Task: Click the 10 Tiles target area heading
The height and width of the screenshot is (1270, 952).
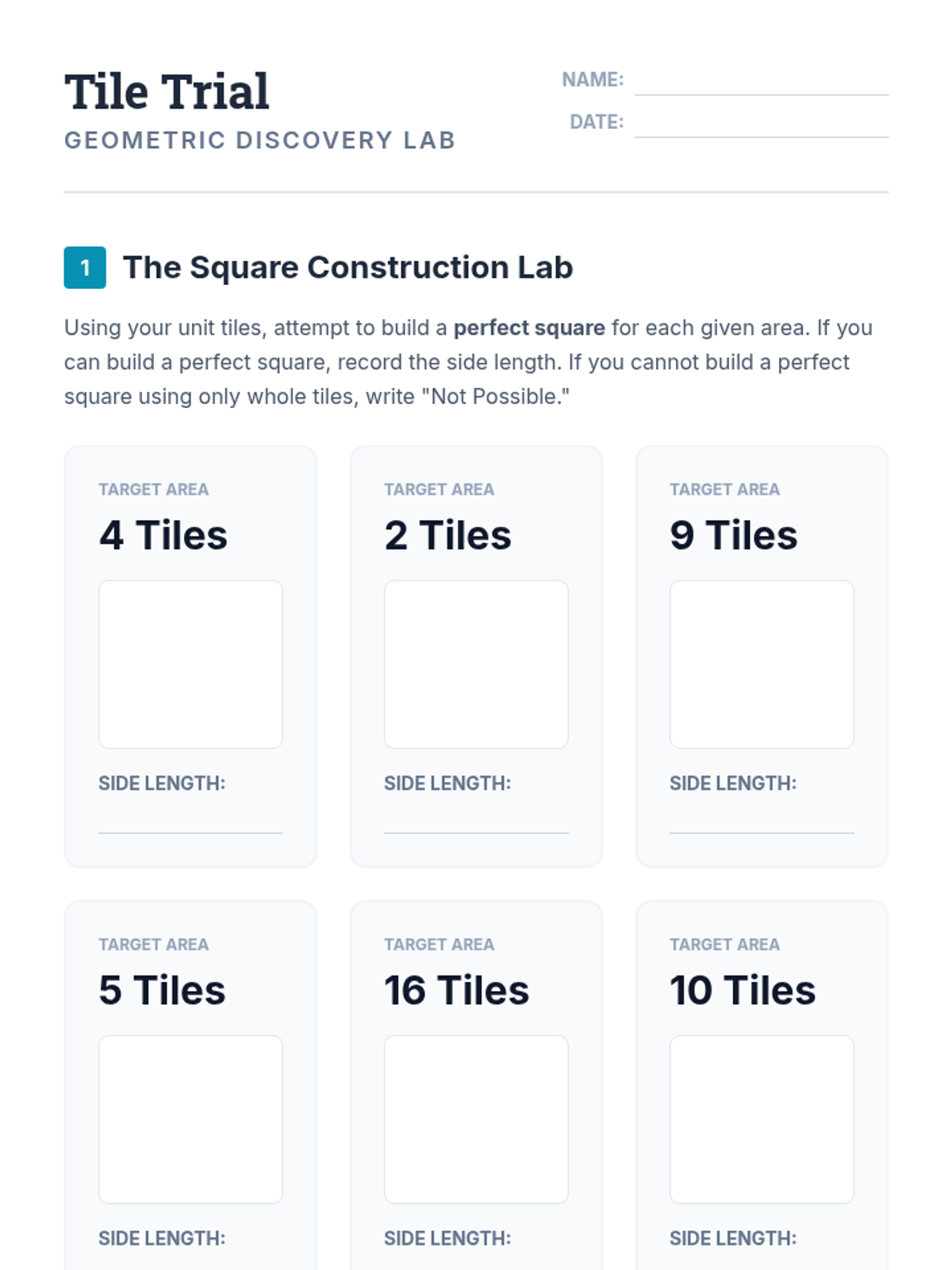Action: point(742,990)
